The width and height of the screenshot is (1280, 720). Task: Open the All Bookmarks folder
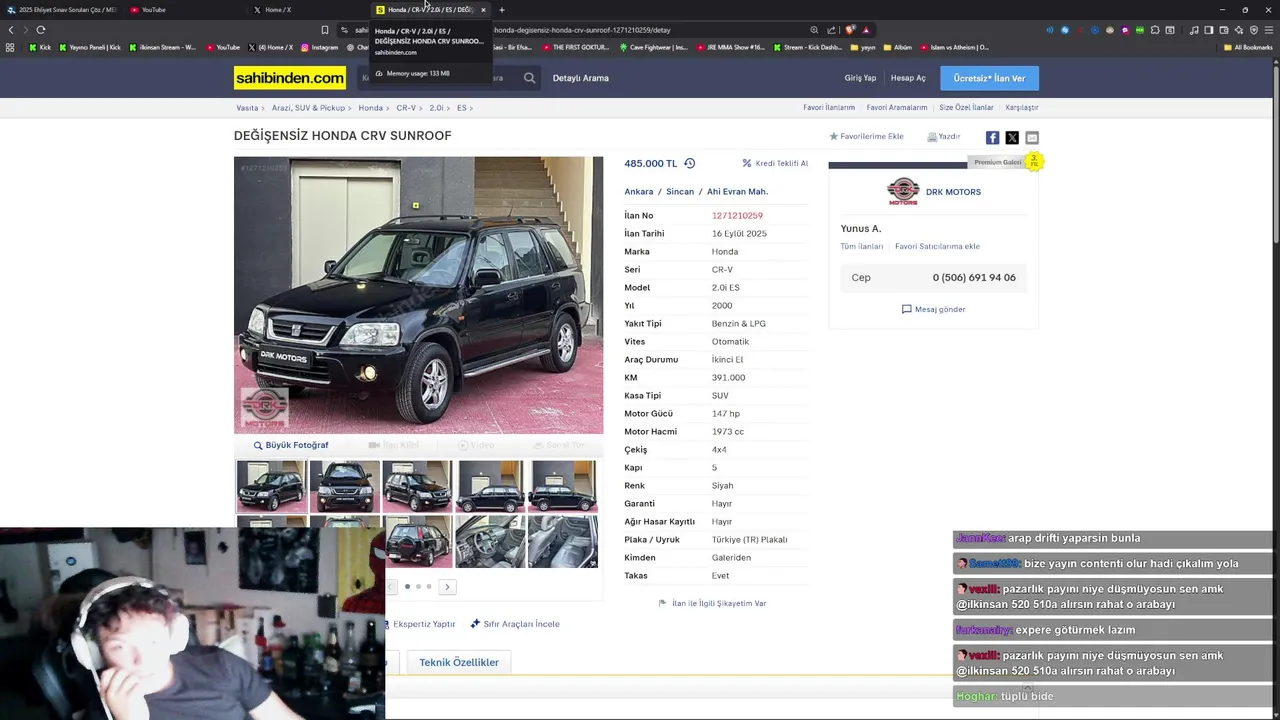(1248, 47)
